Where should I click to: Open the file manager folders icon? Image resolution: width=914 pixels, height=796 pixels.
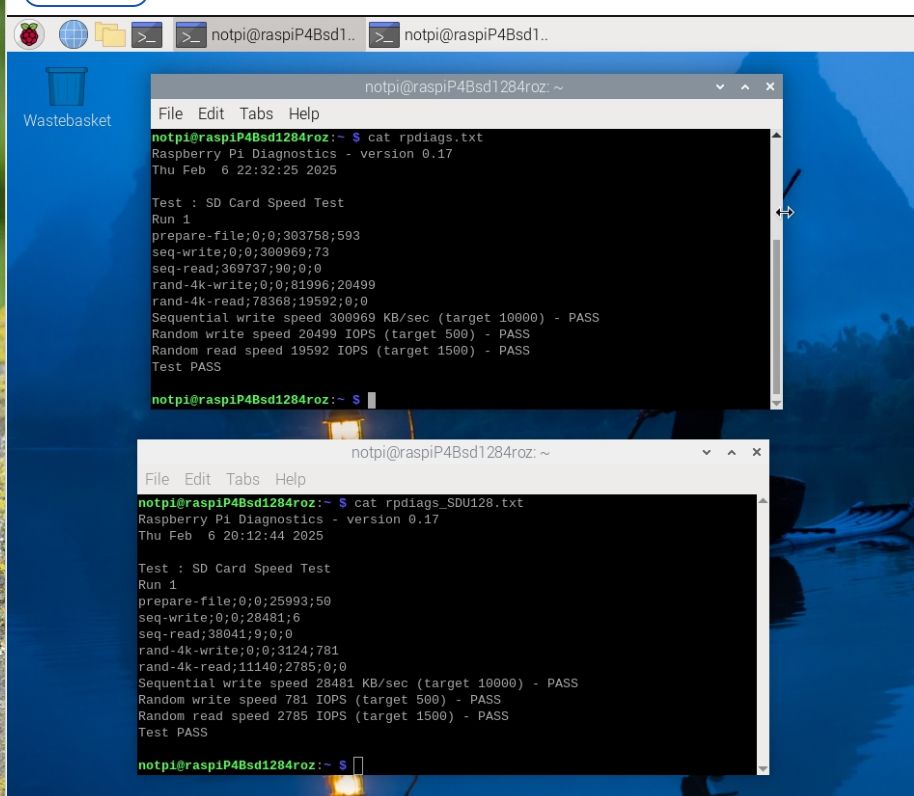[110, 34]
